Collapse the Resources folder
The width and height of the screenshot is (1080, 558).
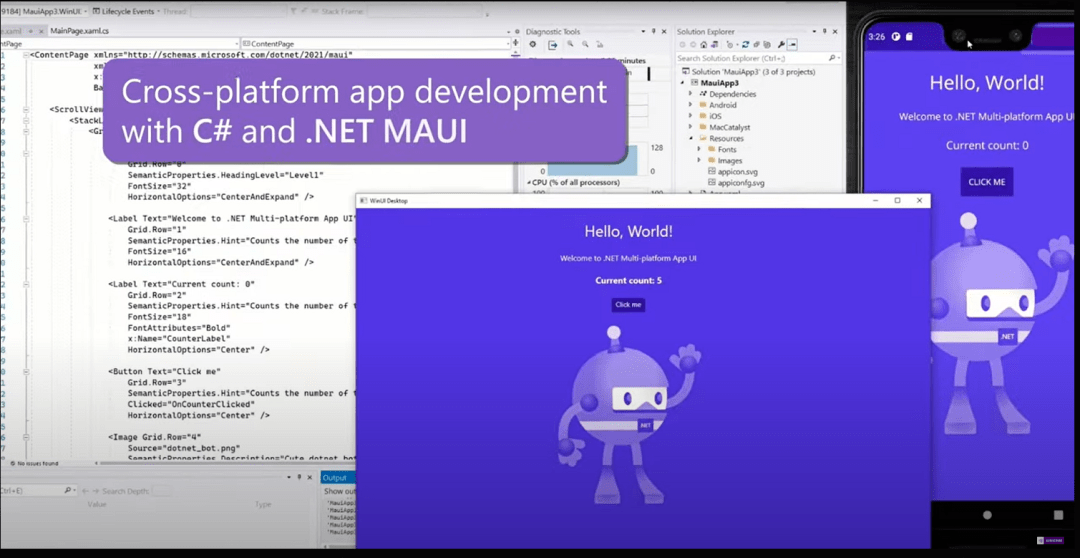pos(691,138)
